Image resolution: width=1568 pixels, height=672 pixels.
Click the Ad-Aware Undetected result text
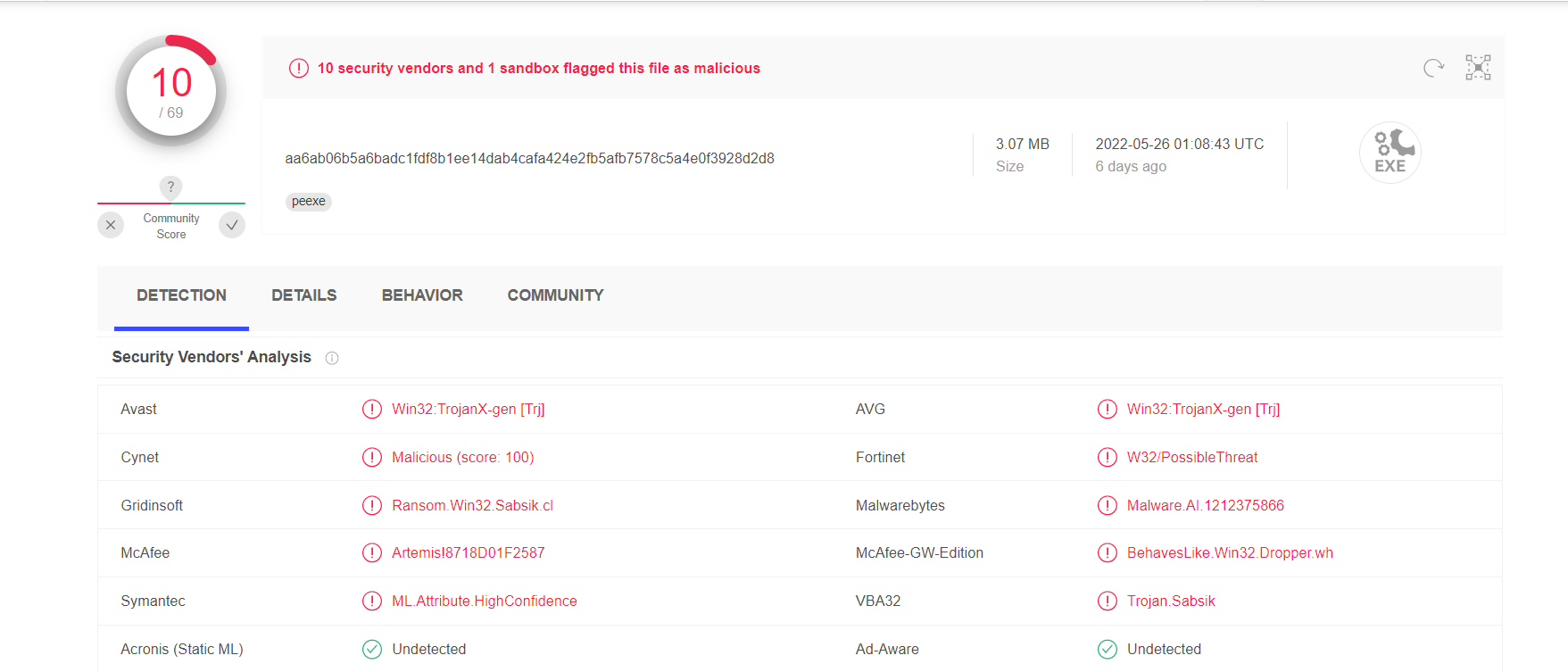[1164, 649]
